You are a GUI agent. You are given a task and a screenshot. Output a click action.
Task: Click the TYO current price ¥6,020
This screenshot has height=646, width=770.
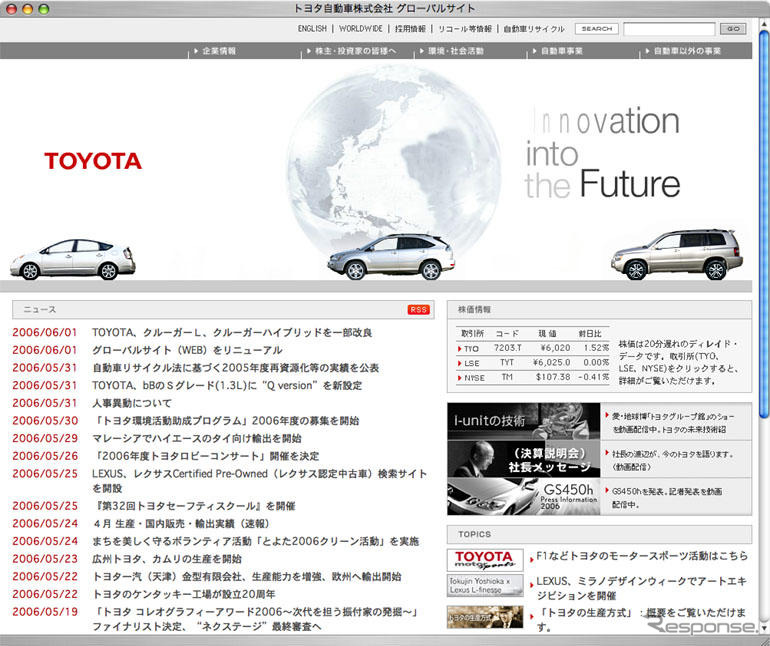click(555, 348)
